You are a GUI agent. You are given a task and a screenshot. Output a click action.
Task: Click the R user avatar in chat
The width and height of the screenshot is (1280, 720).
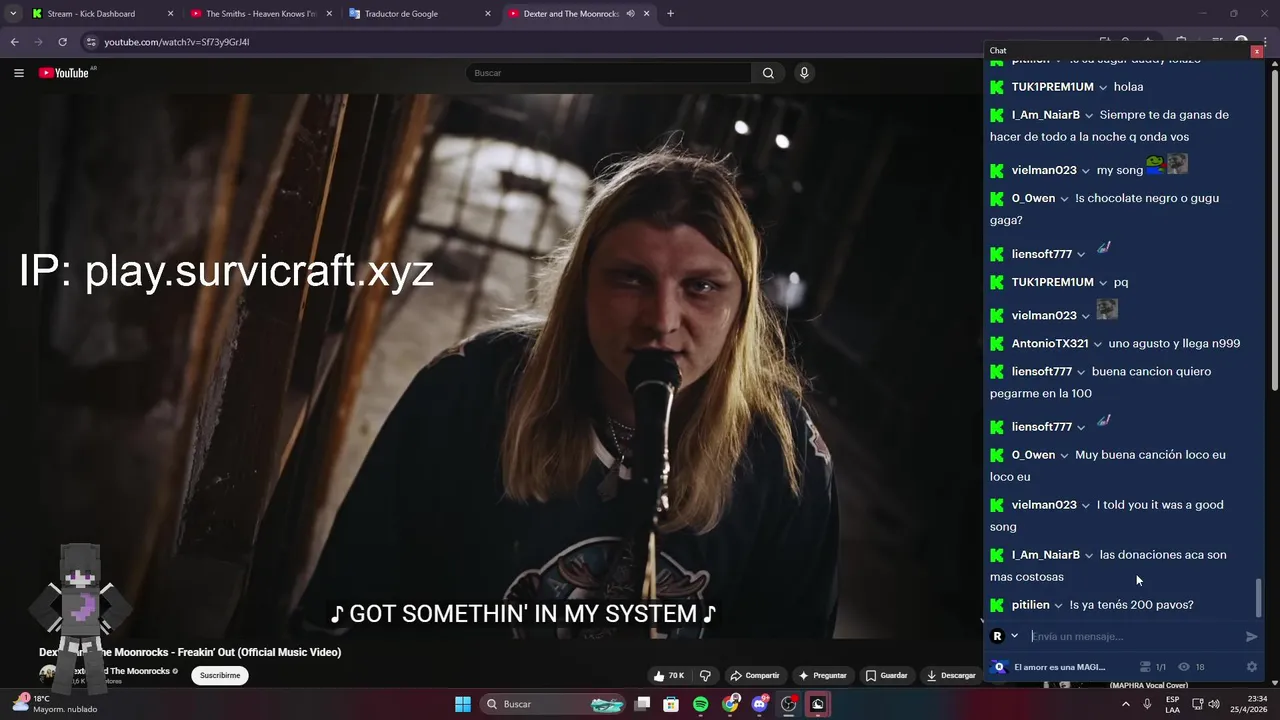click(997, 636)
